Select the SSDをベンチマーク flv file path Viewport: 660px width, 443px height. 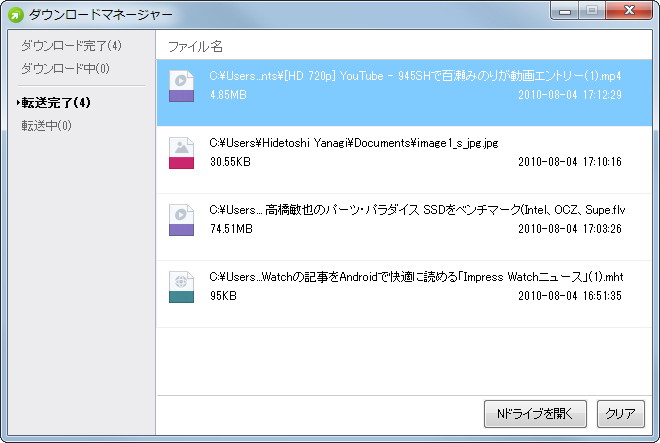pos(417,210)
